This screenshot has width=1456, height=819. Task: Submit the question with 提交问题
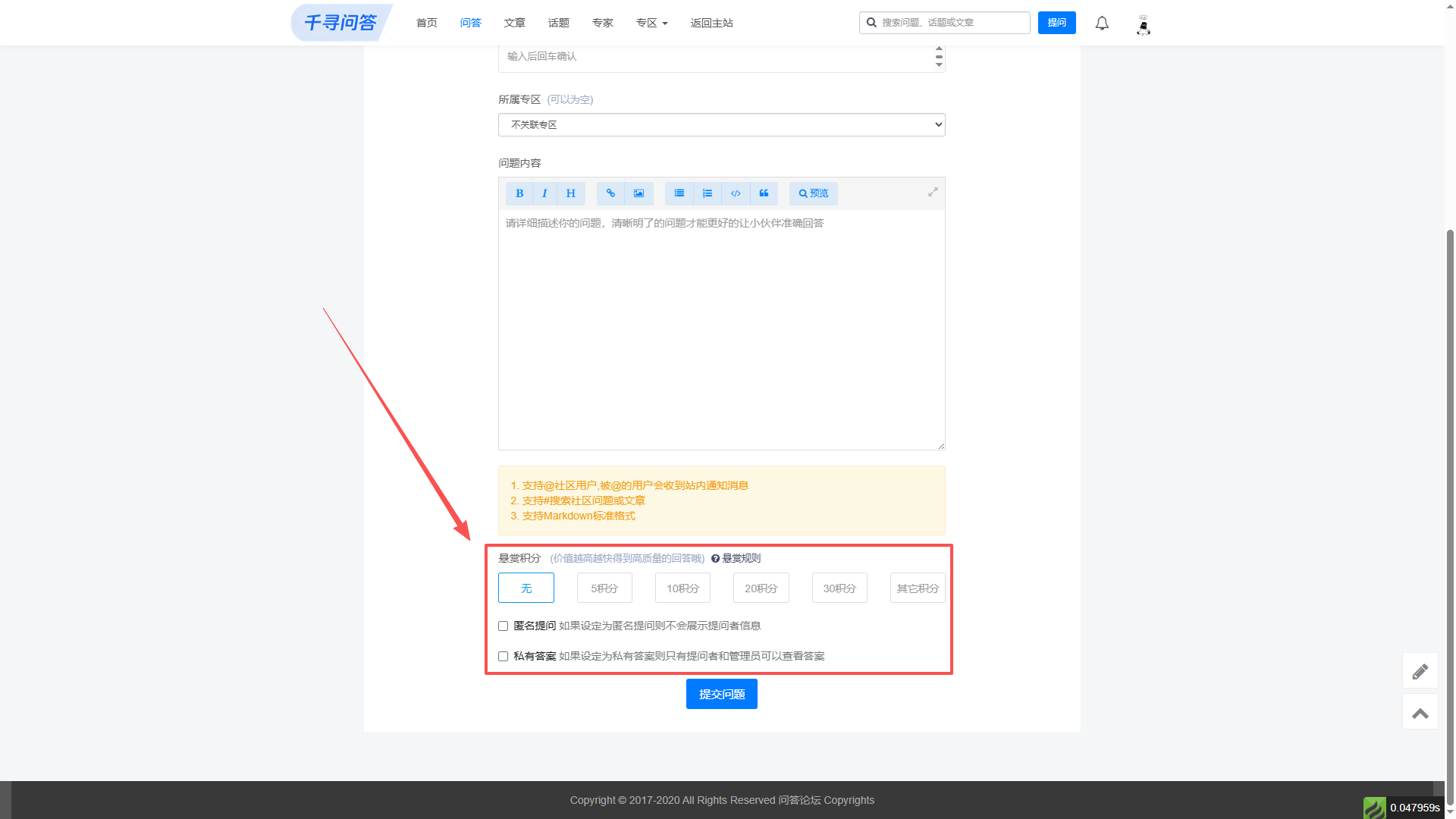pyautogui.click(x=721, y=694)
